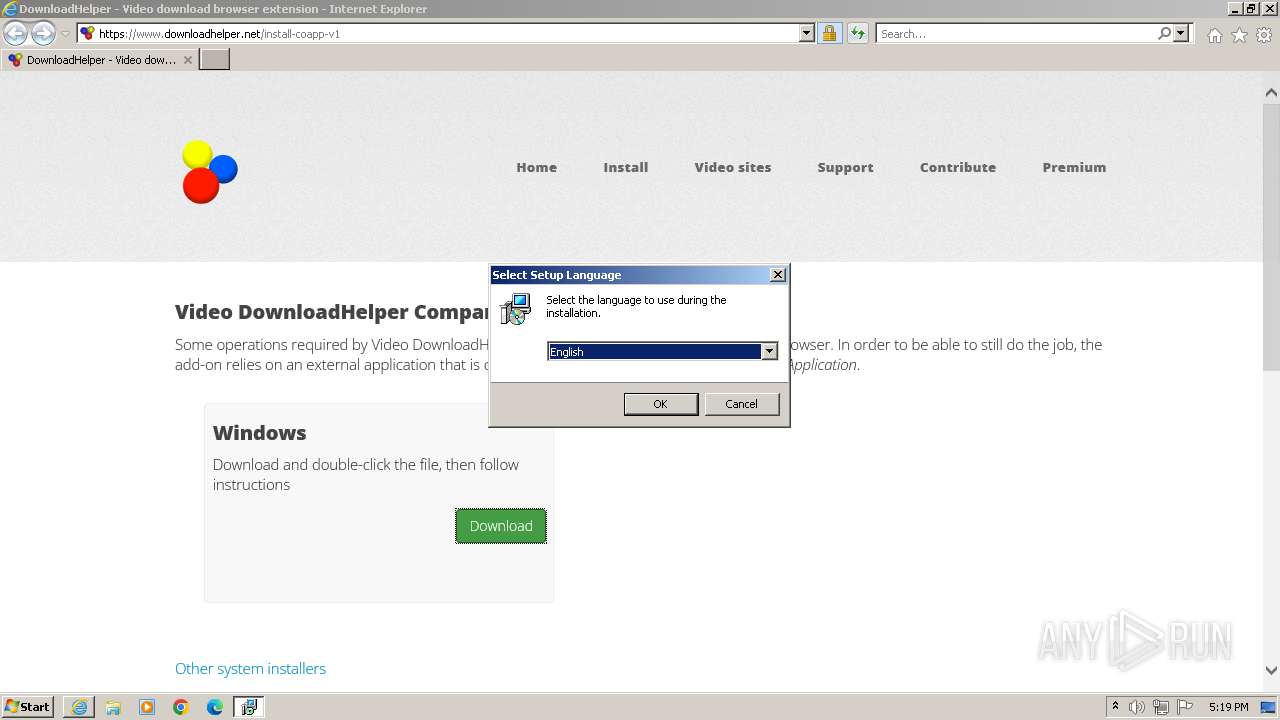Click the DownloadHelper three-balls logo
Viewport: 1280px width, 720px height.
210,171
